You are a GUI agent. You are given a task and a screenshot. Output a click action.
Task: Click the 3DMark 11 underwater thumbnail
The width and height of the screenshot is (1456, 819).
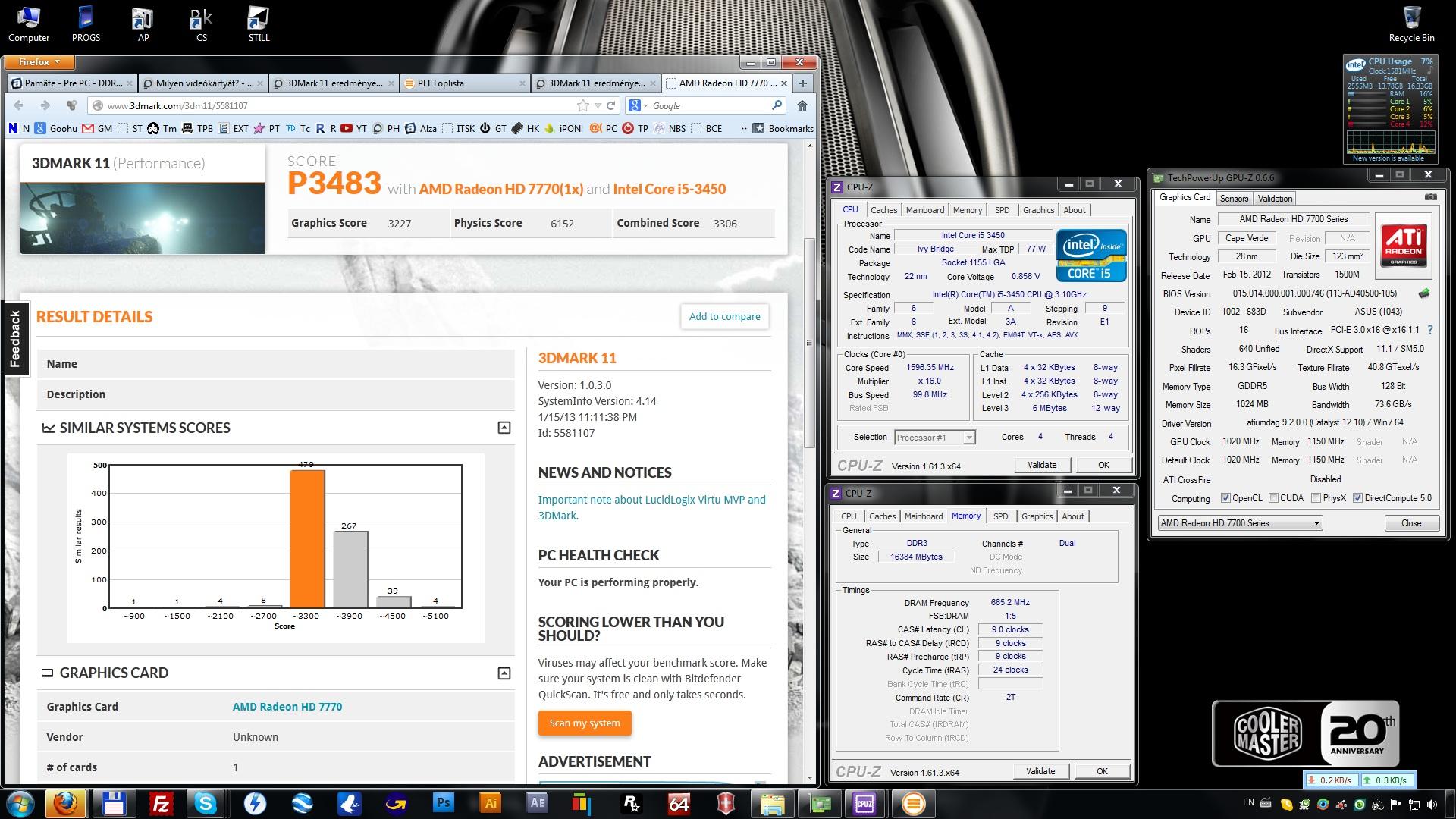[143, 218]
